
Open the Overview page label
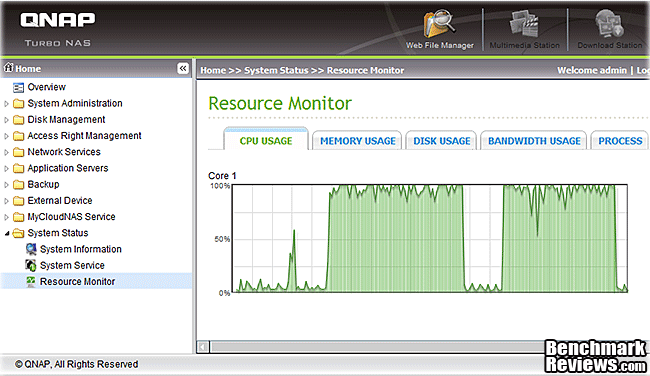coord(46,87)
